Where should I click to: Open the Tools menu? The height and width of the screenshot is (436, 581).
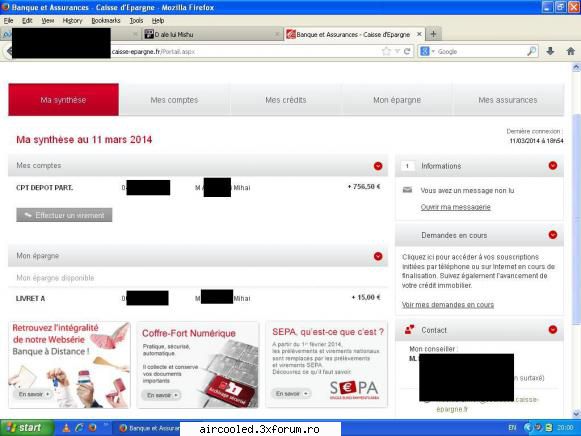136,21
